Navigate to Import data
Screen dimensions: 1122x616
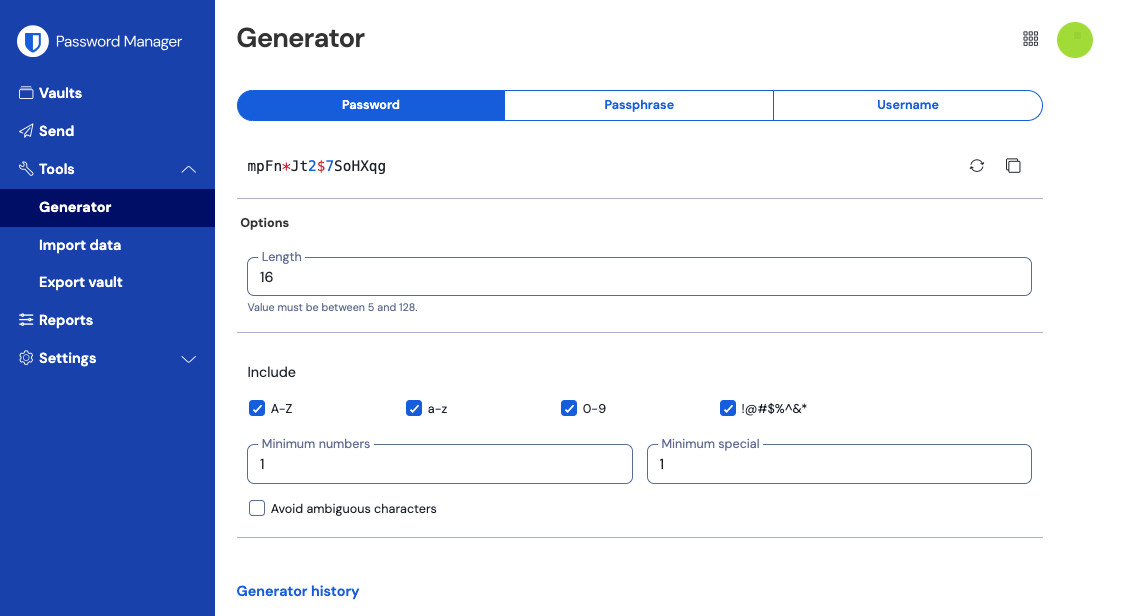80,245
